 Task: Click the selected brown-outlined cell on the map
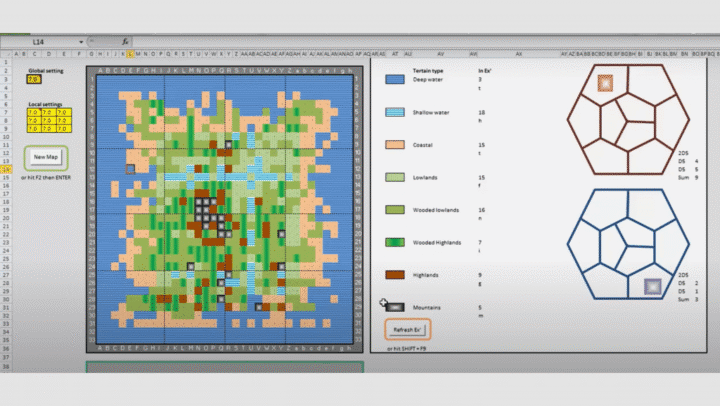tap(130, 169)
